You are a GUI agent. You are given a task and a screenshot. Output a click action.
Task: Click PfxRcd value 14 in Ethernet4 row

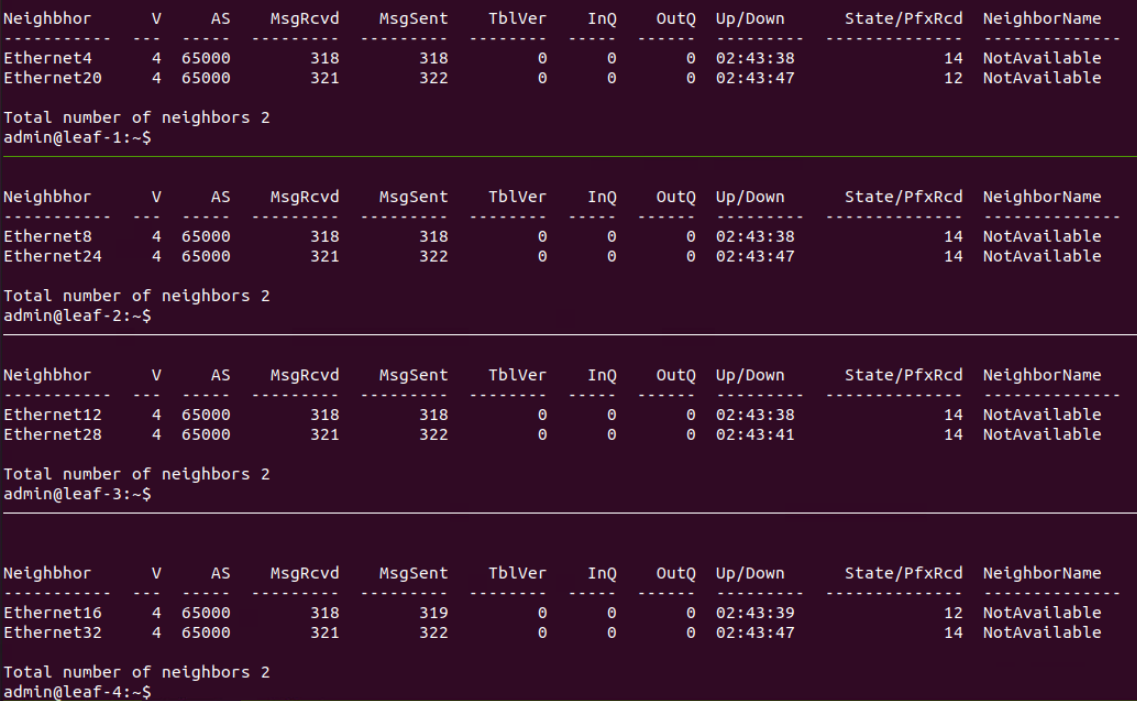[953, 58]
